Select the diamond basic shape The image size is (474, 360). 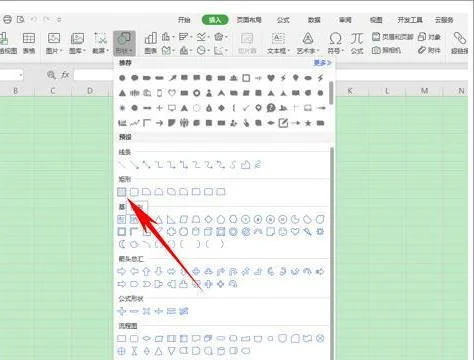click(208, 219)
